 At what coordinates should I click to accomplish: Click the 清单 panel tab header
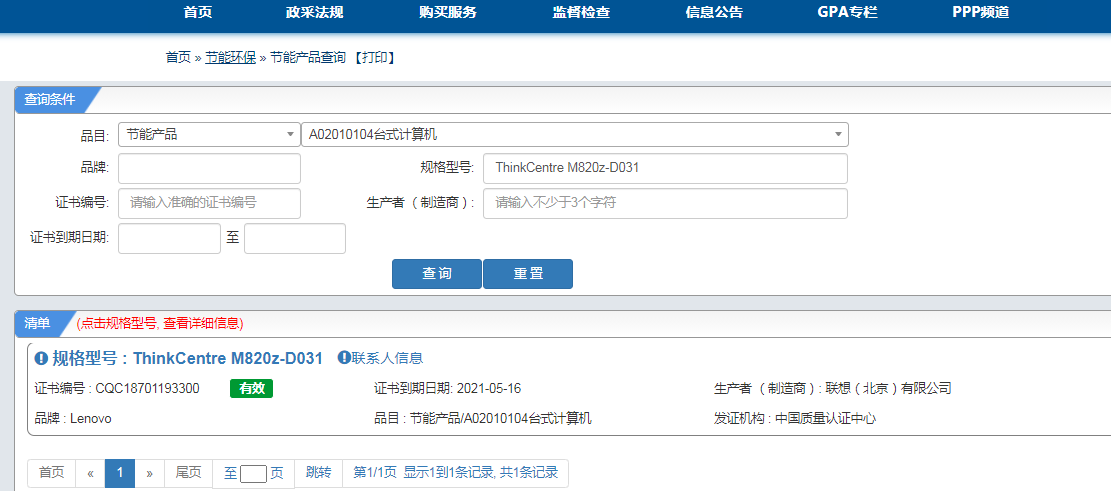coord(38,323)
